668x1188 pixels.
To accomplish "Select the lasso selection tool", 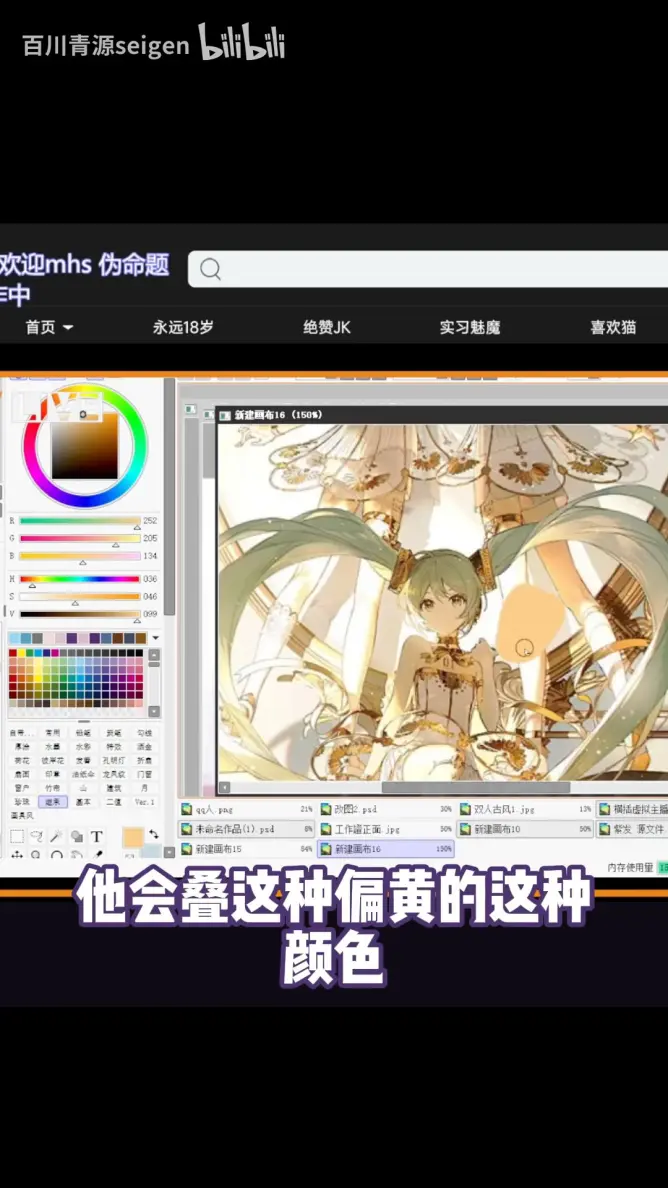I will 36,836.
